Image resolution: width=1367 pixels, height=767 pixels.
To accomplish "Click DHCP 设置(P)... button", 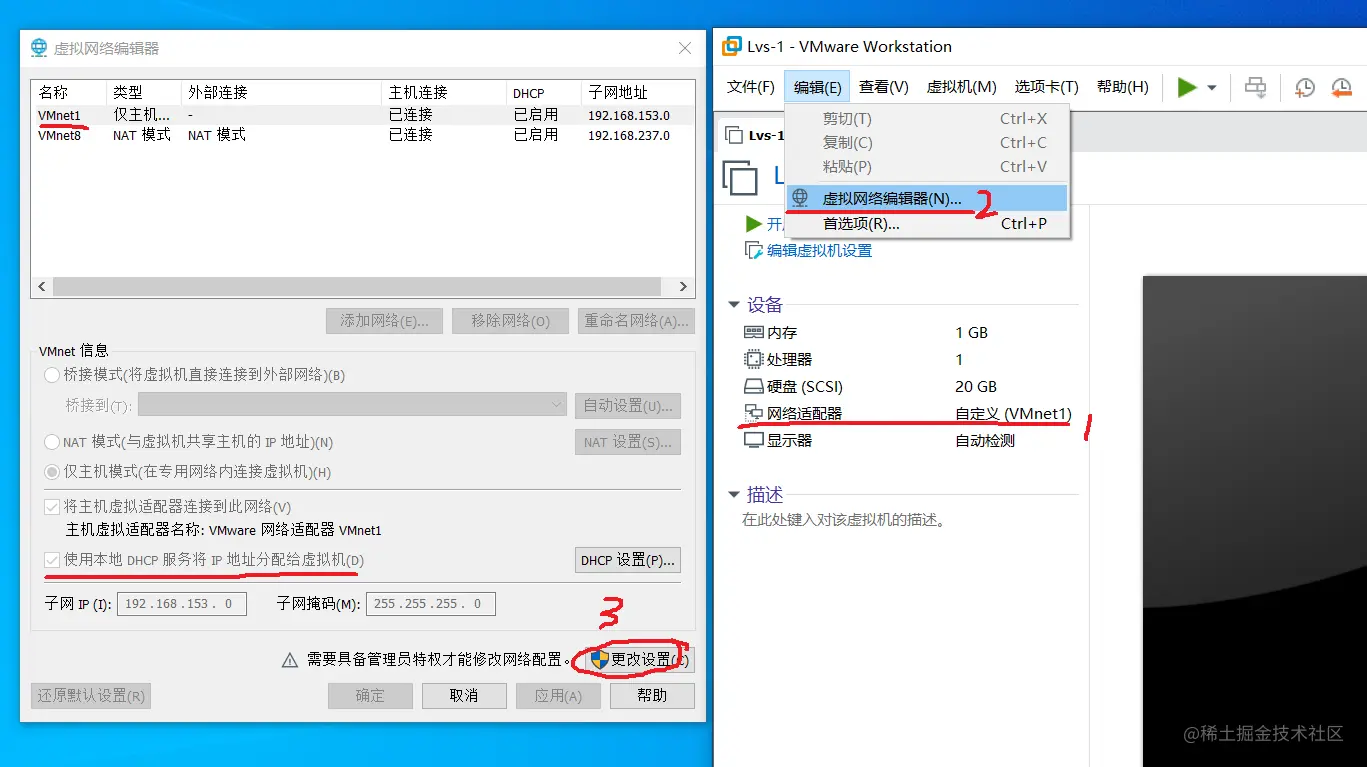I will pos(628,560).
